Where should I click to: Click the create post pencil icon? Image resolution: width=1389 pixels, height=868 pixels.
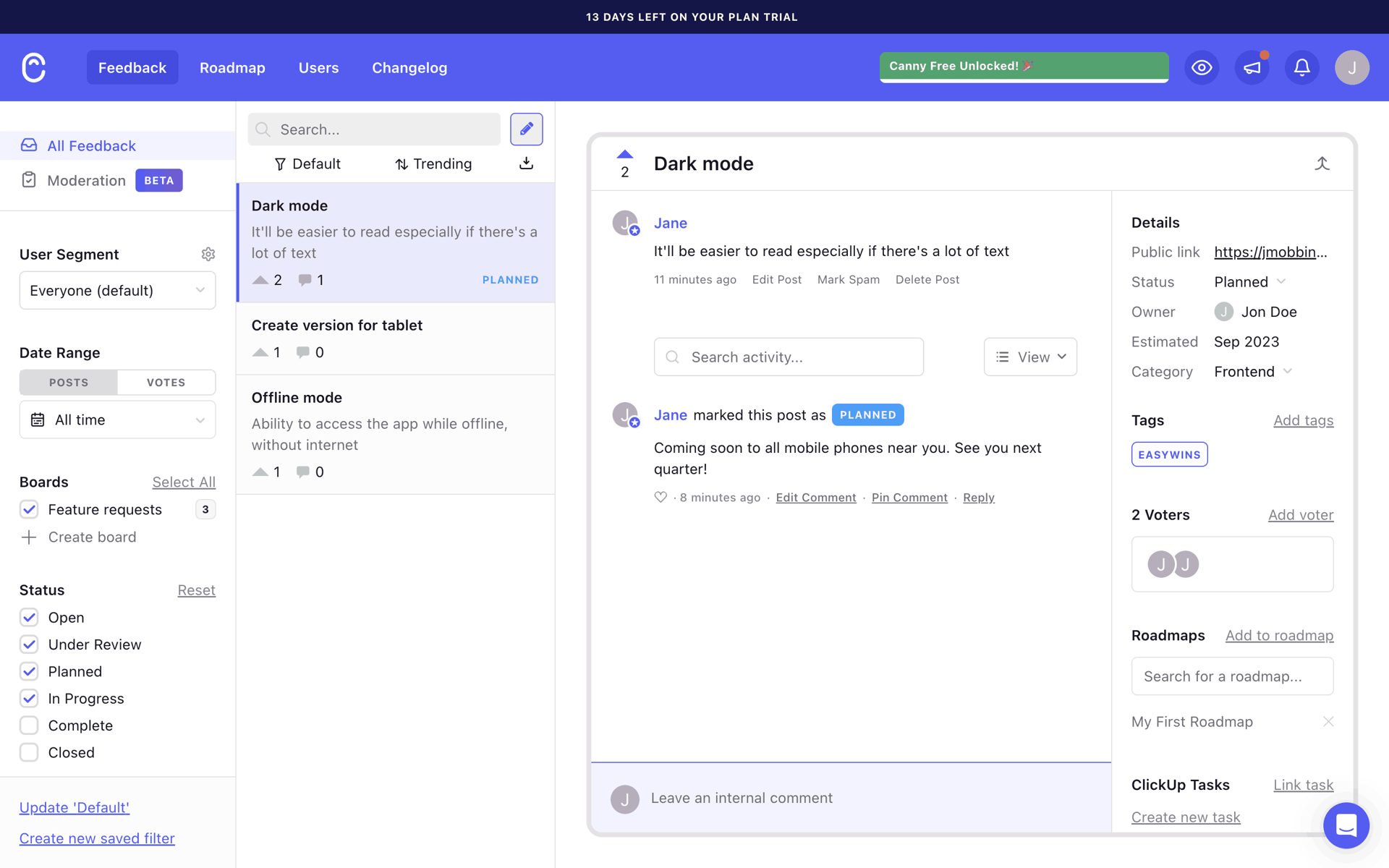[x=526, y=129]
